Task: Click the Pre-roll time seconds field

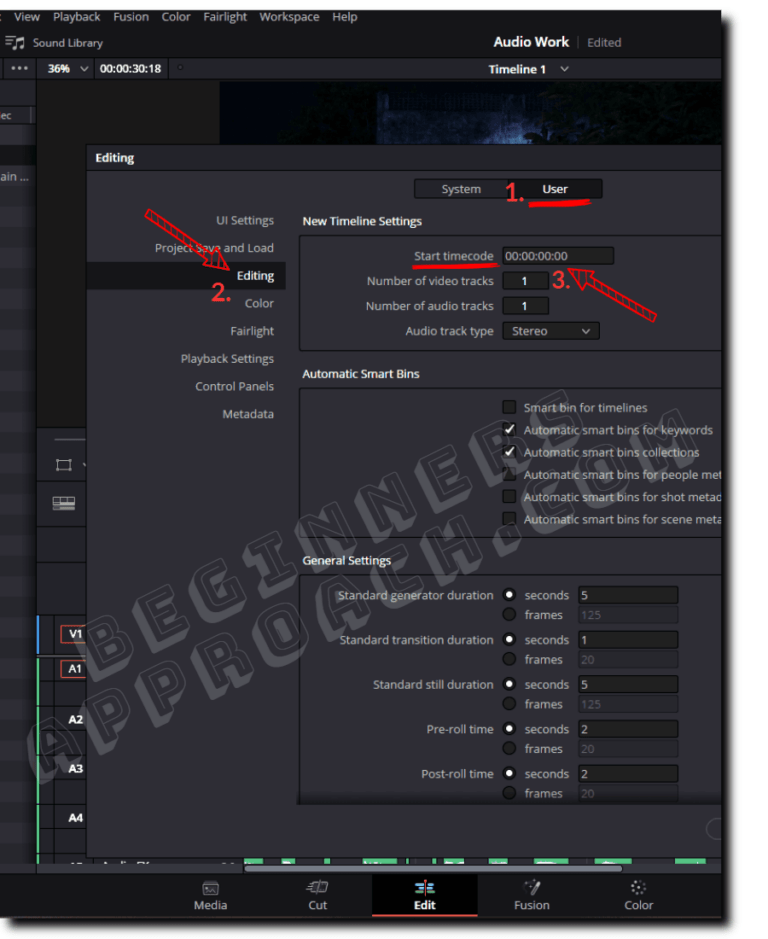Action: point(628,729)
